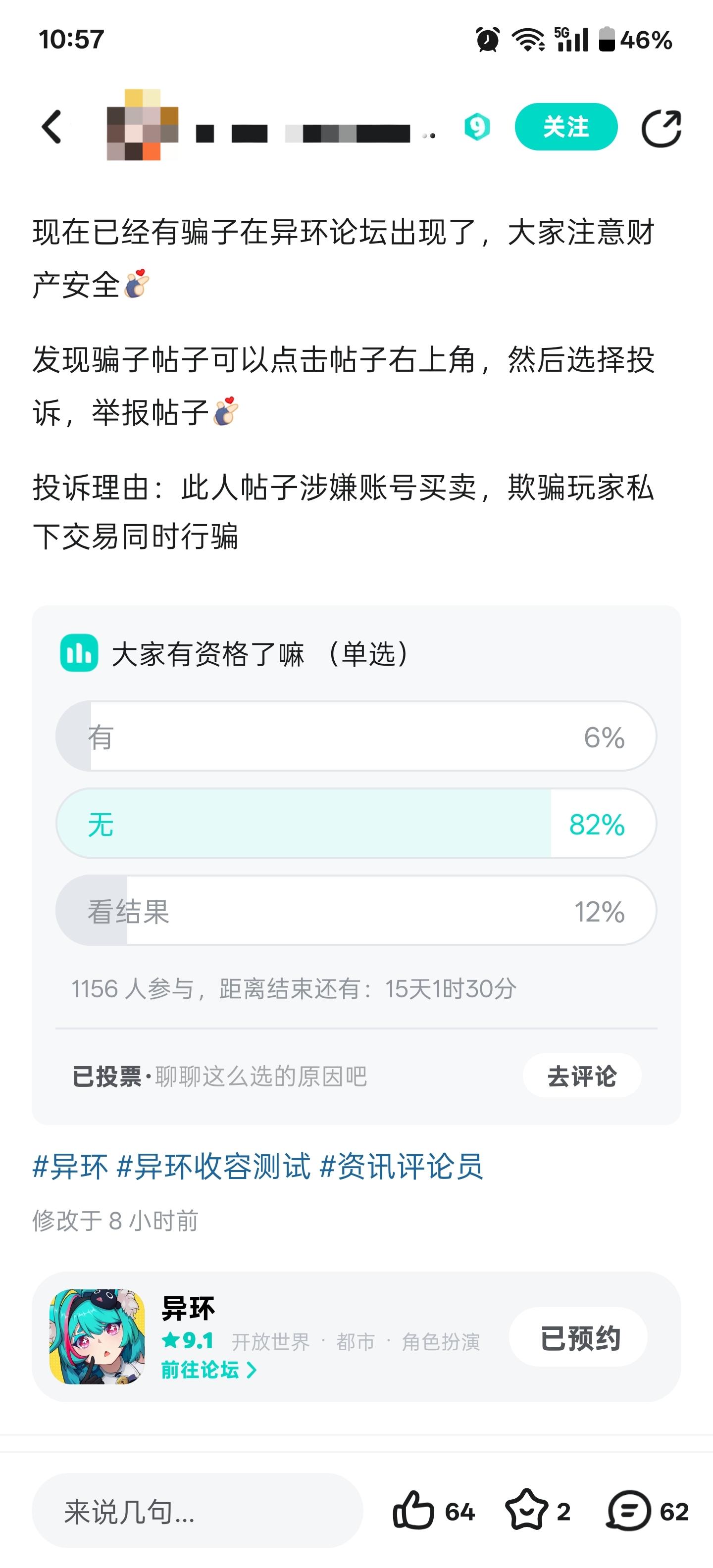Tap the 去评论 button
The image size is (713, 1568).
[582, 1076]
